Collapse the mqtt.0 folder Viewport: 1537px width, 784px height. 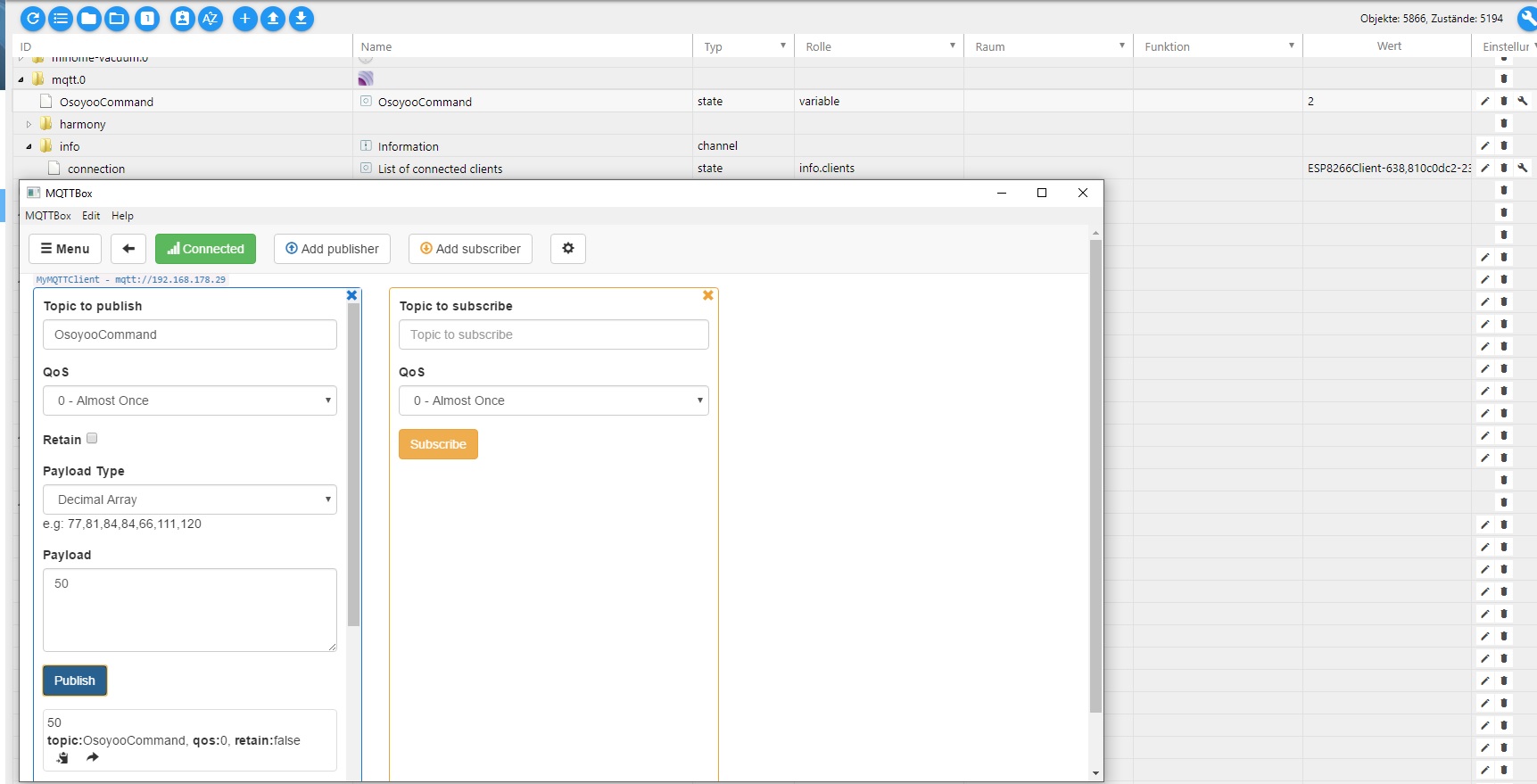[21, 79]
